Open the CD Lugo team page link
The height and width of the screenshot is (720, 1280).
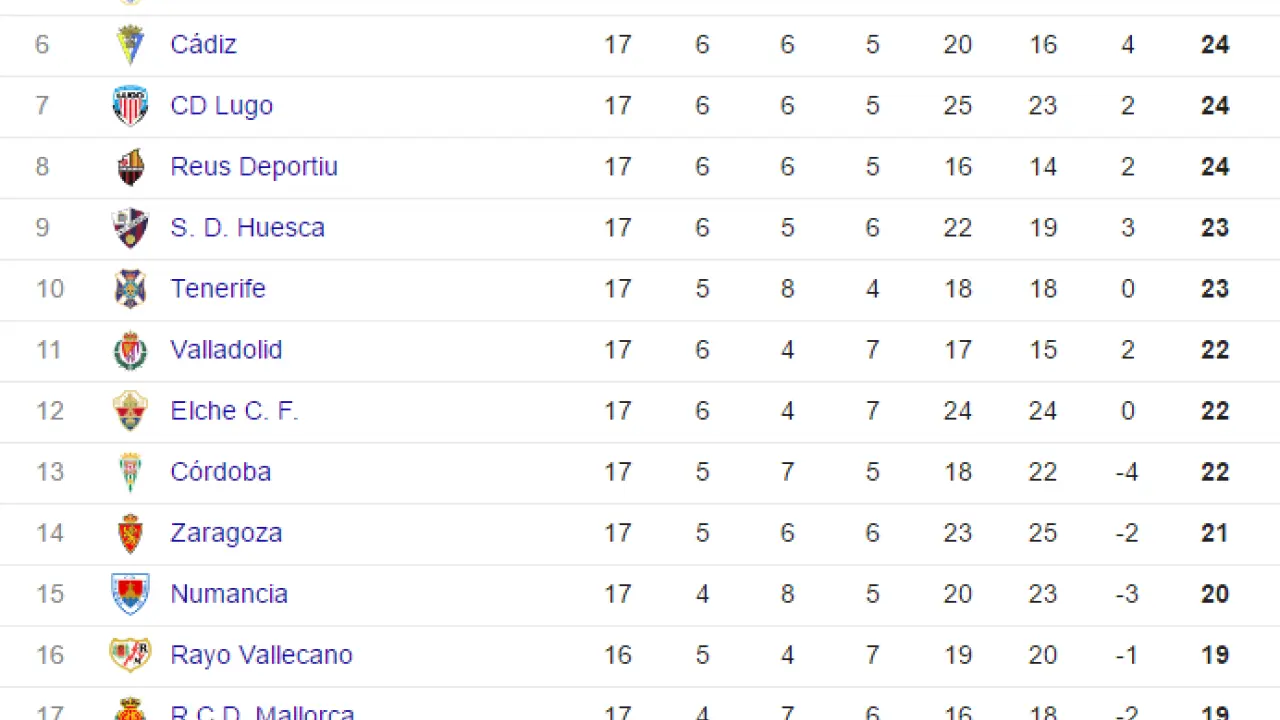(221, 106)
